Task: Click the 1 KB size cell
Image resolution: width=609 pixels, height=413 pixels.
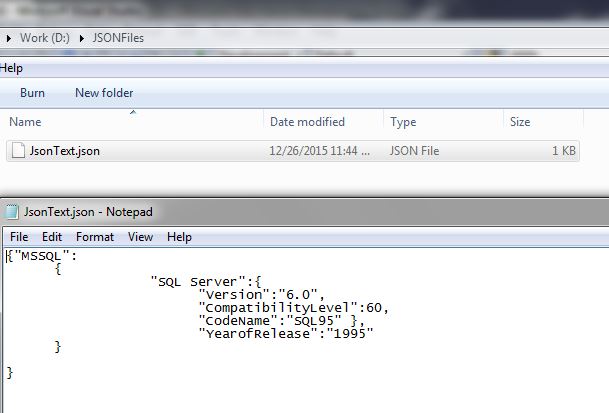Action: click(x=564, y=151)
